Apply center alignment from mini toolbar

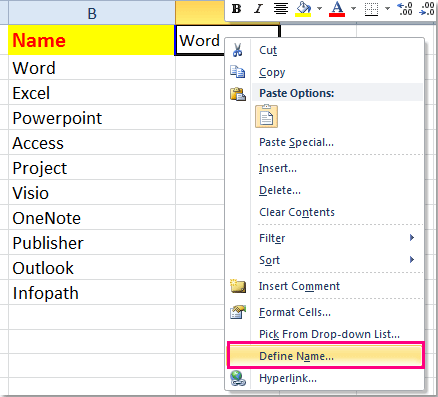pos(281,9)
